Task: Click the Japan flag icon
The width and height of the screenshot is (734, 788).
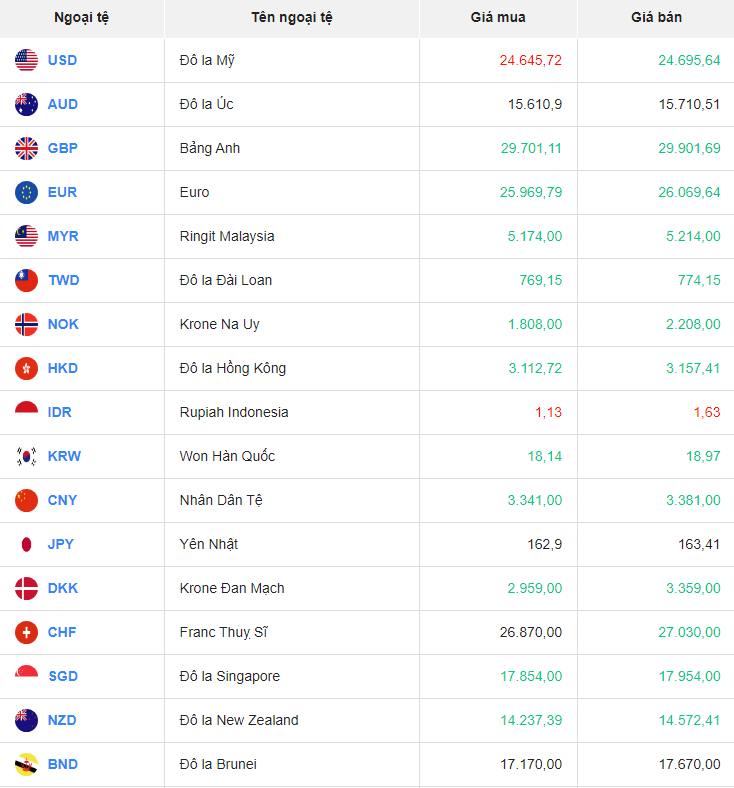Action: [x=27, y=544]
